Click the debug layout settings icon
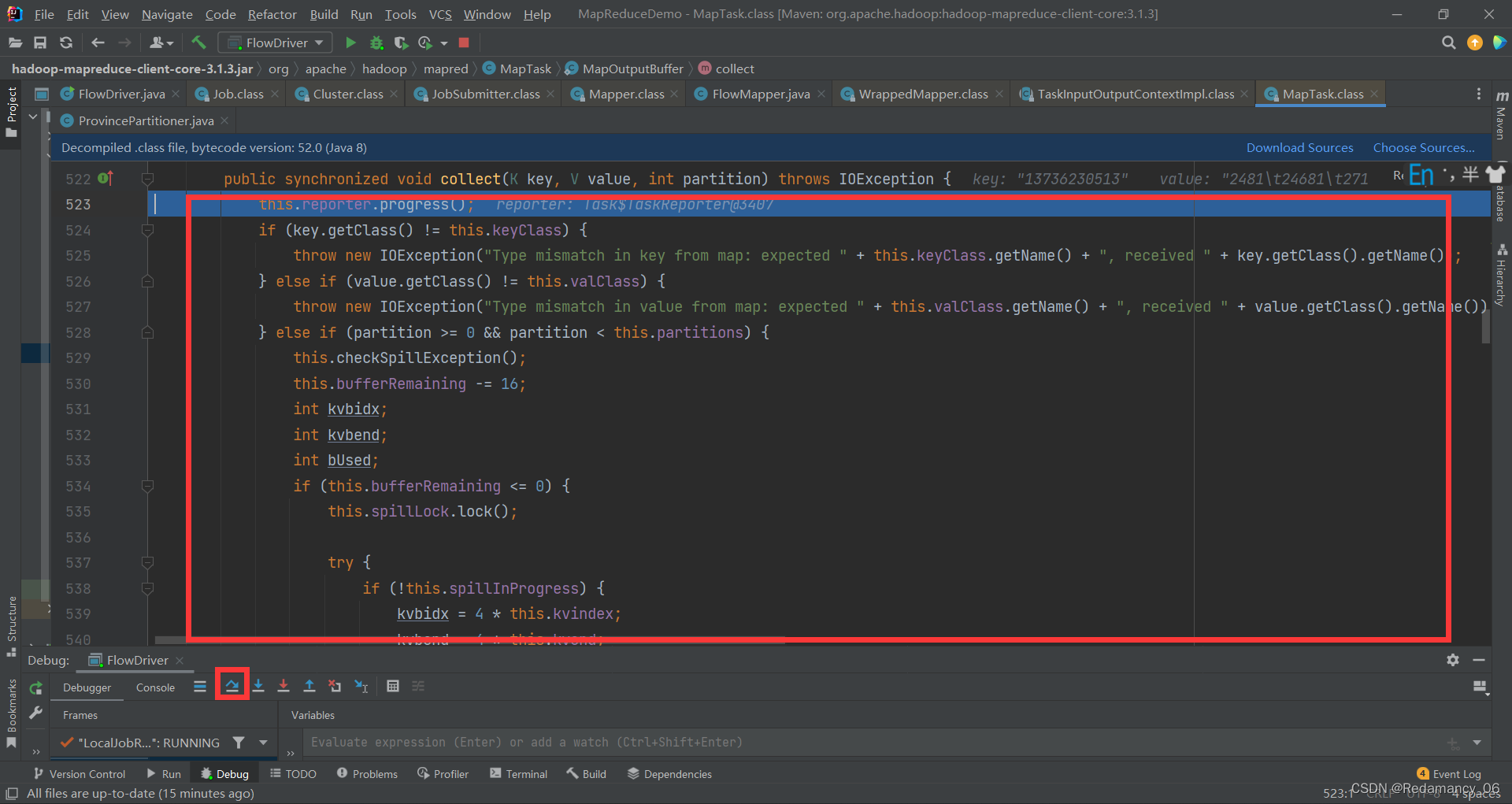 click(x=1480, y=687)
